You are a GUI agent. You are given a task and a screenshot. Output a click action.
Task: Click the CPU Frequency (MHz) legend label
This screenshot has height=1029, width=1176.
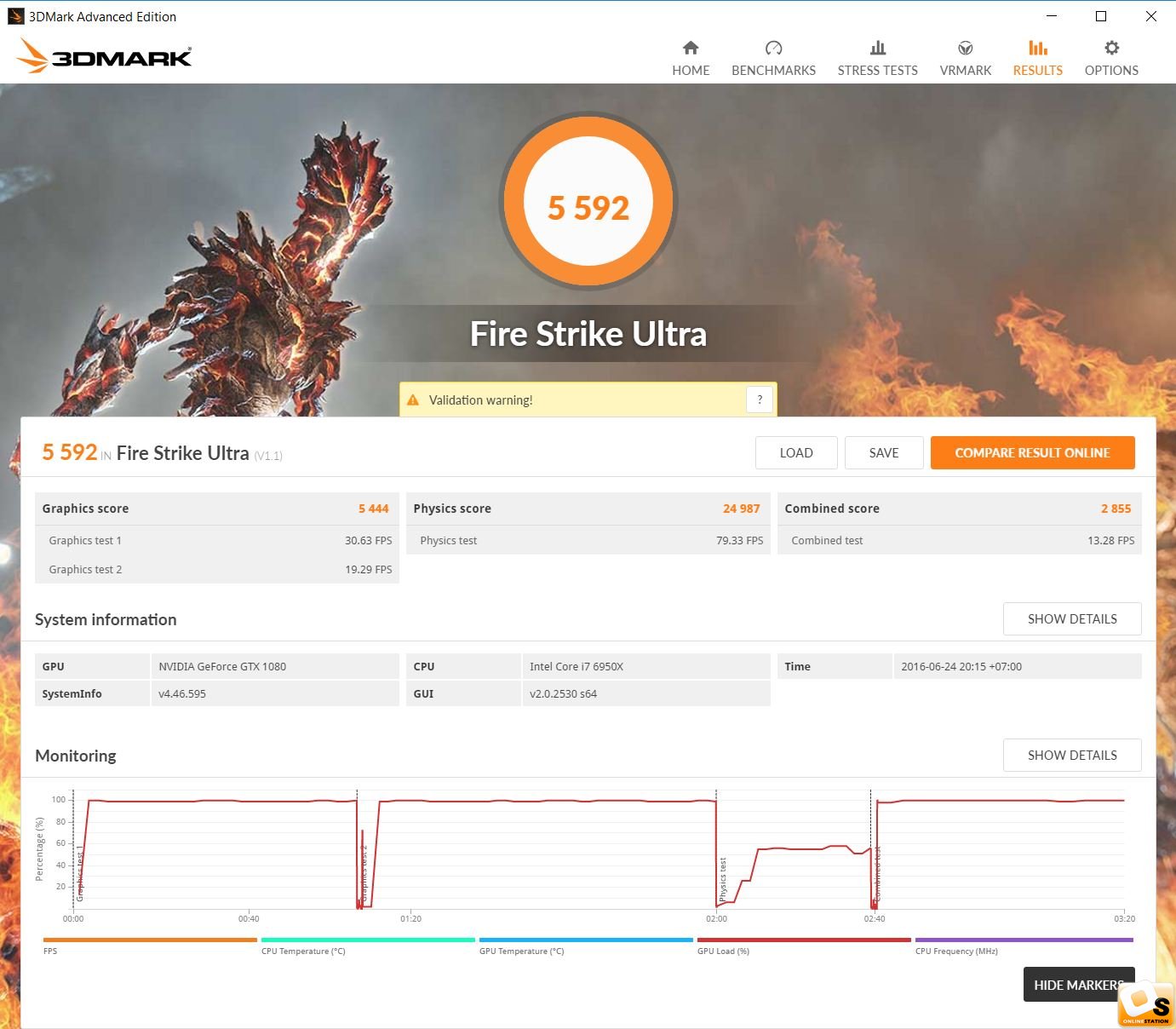point(956,951)
